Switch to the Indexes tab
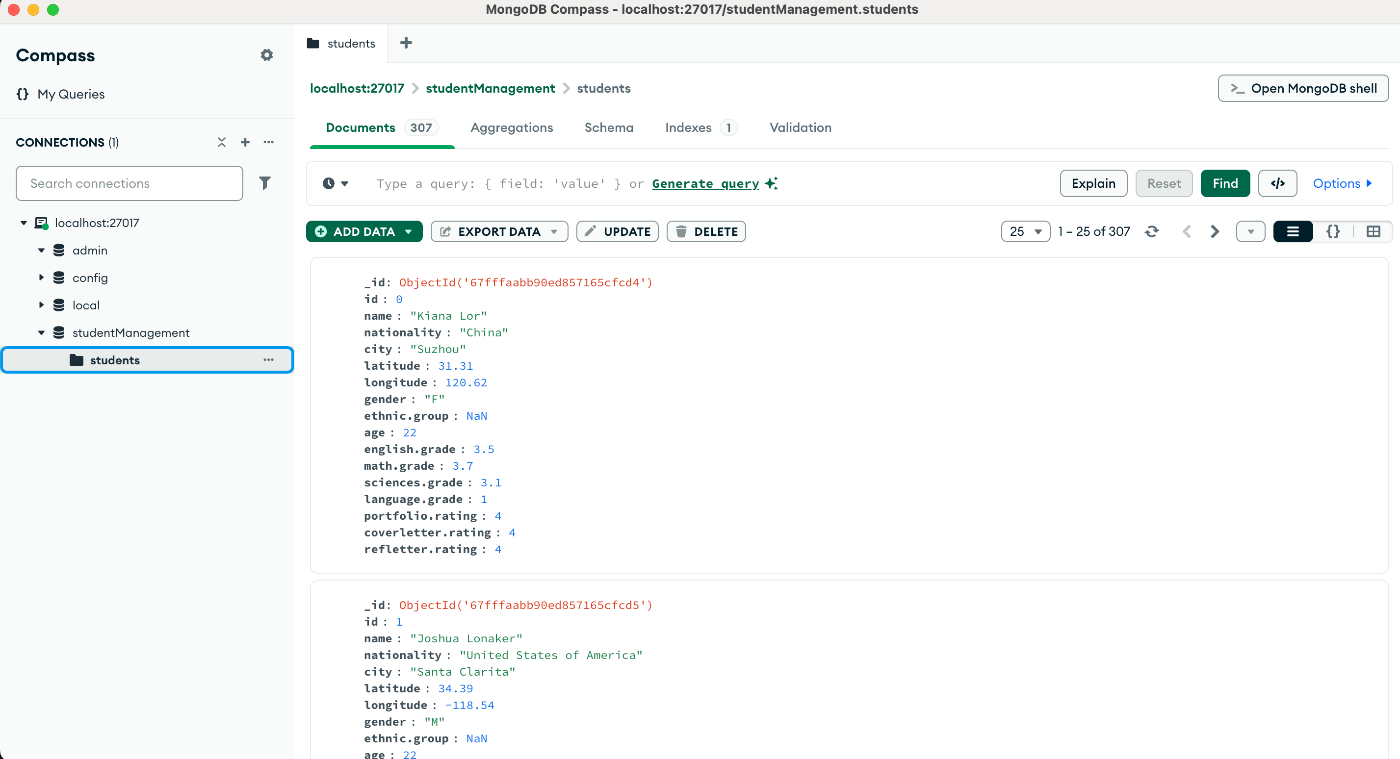This screenshot has height=759, width=1400. point(701,128)
